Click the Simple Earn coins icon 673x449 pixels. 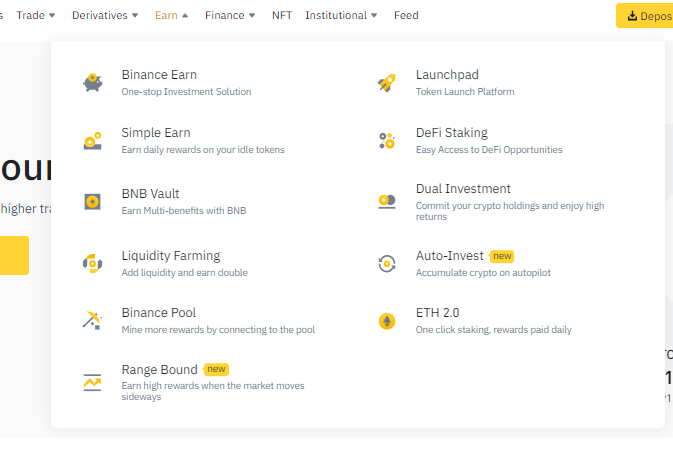coord(93,141)
